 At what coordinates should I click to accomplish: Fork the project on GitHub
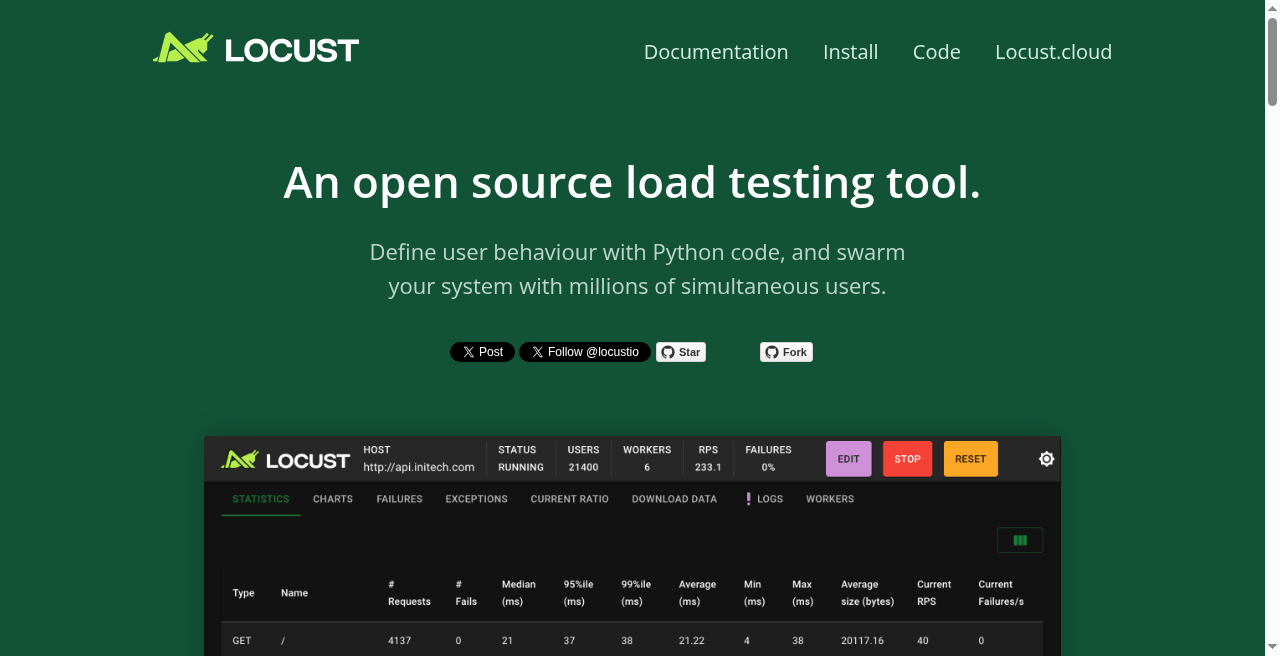click(786, 352)
